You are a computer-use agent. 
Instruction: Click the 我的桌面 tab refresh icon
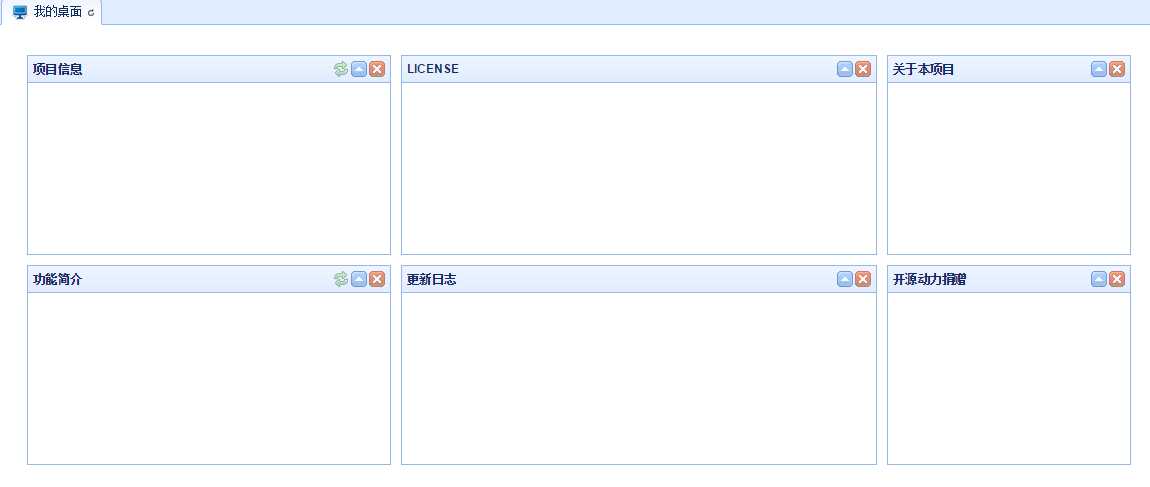(x=91, y=12)
